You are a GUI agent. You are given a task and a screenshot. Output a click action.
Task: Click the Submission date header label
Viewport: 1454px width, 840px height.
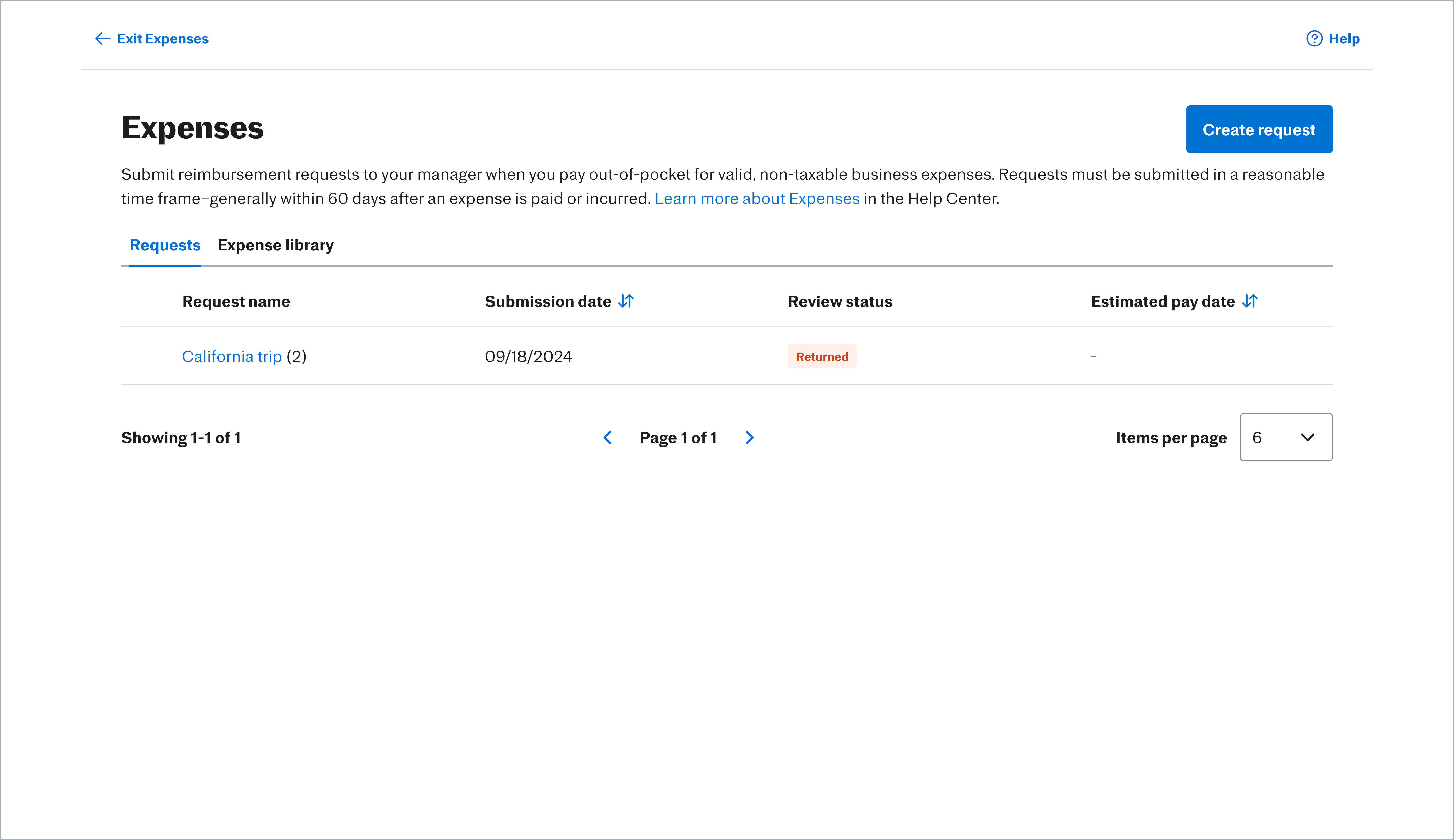click(548, 301)
